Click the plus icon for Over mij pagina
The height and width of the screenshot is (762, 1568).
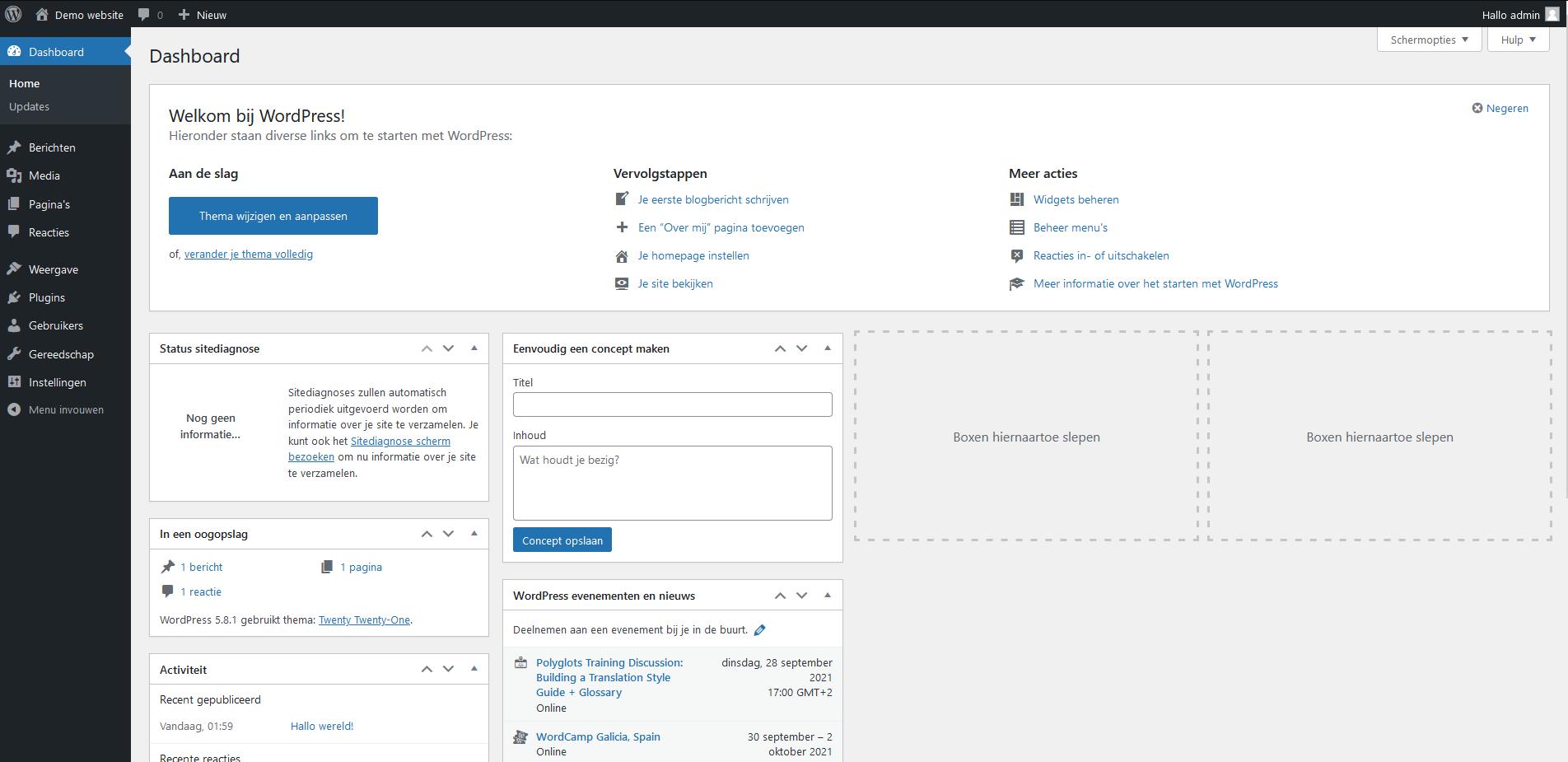tap(622, 227)
